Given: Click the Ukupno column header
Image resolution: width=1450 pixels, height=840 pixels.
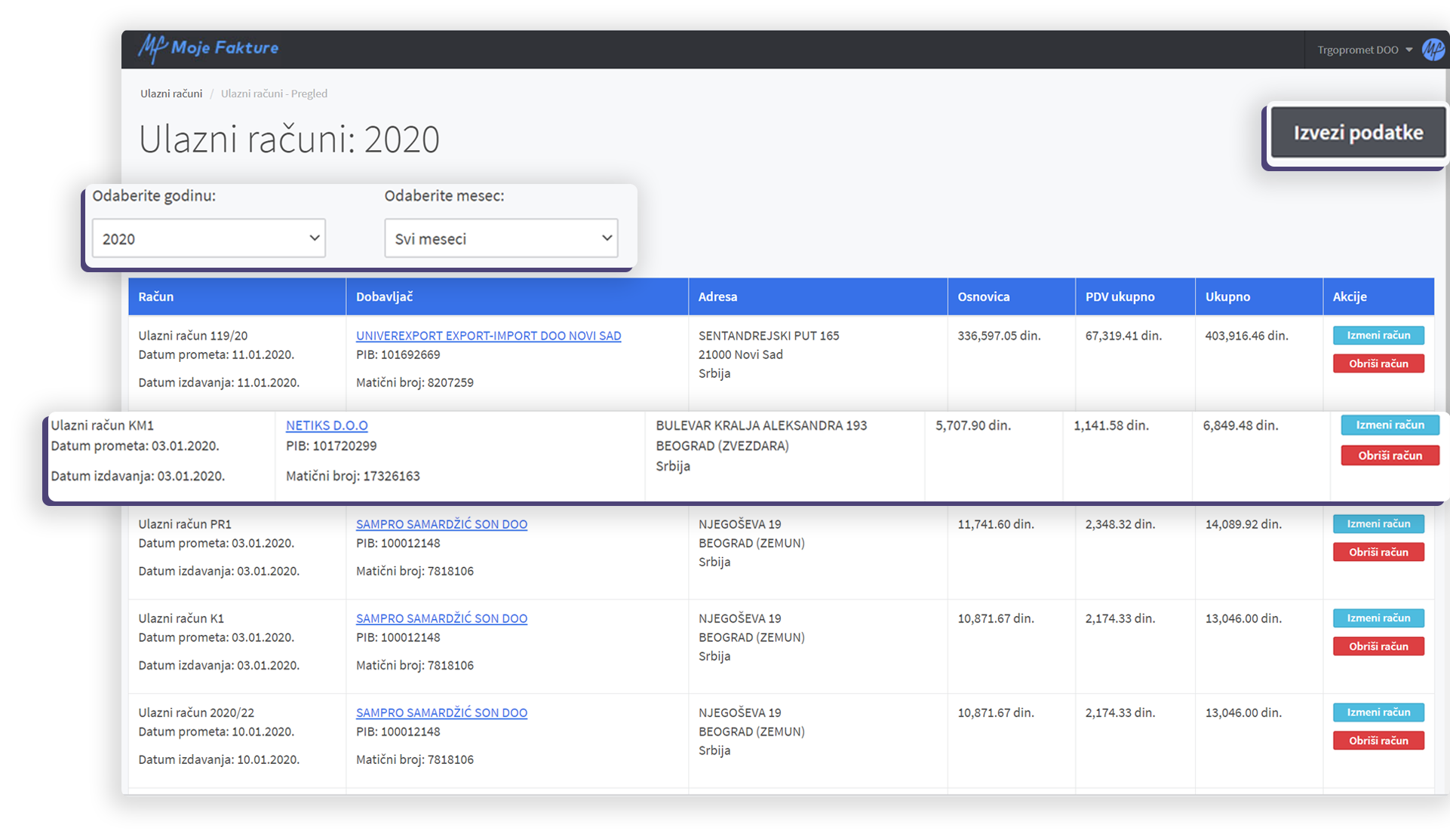Looking at the screenshot, I should [1227, 296].
